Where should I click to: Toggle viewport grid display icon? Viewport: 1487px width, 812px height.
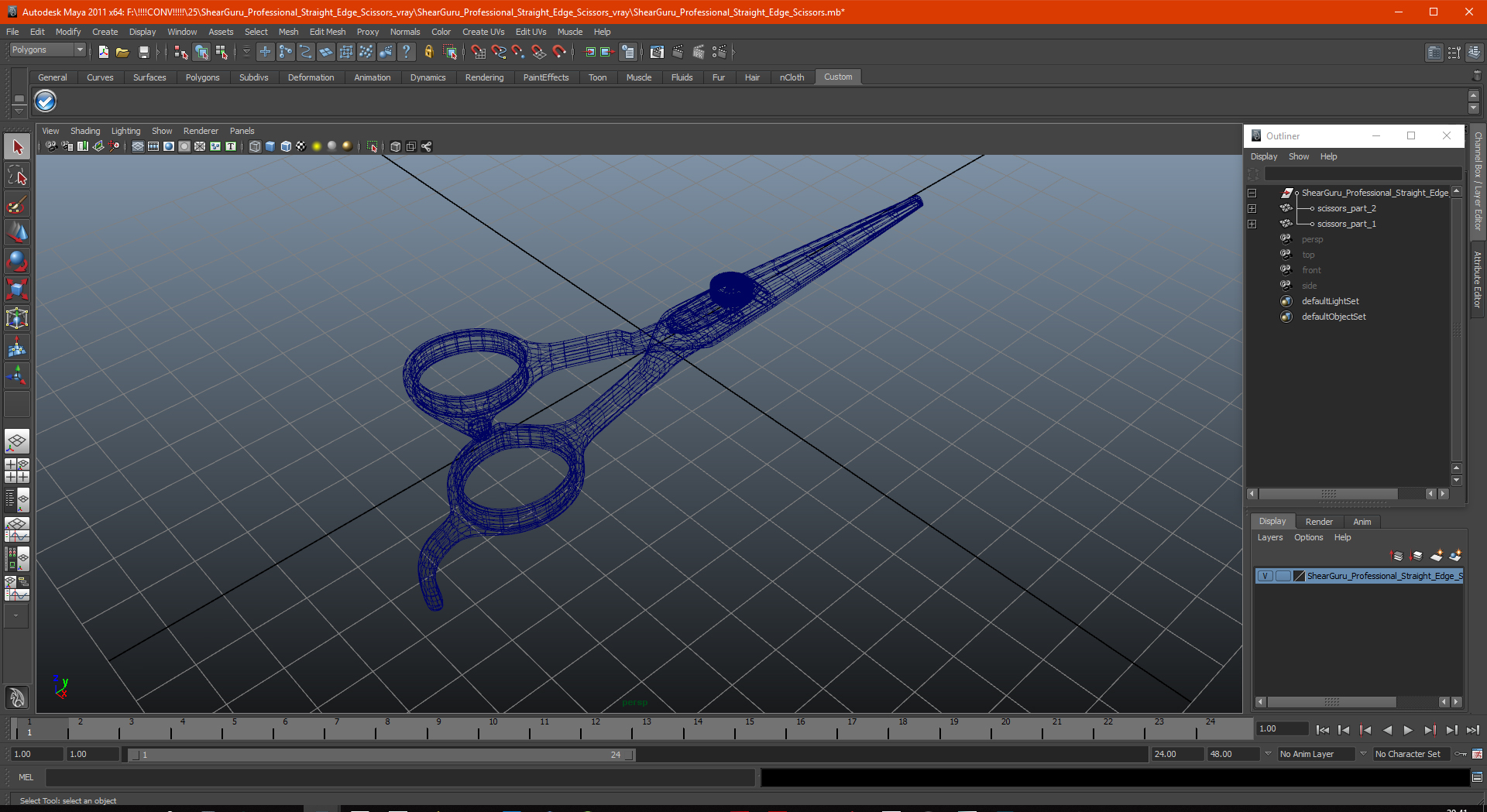(138, 146)
